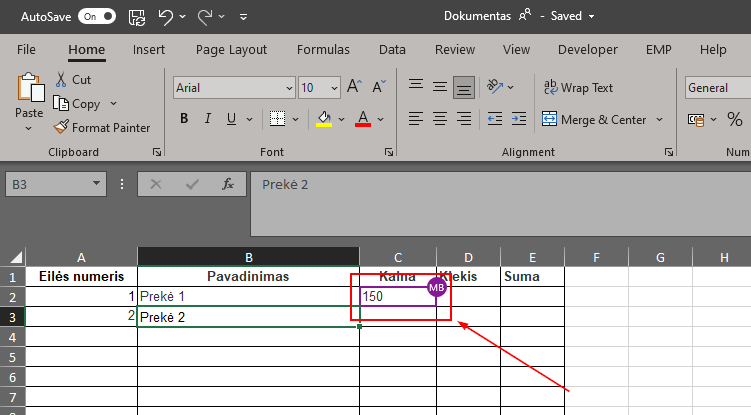The height and width of the screenshot is (415, 751).
Task: Open Customize Quick Access Toolbar menu
Action: pyautogui.click(x=243, y=17)
